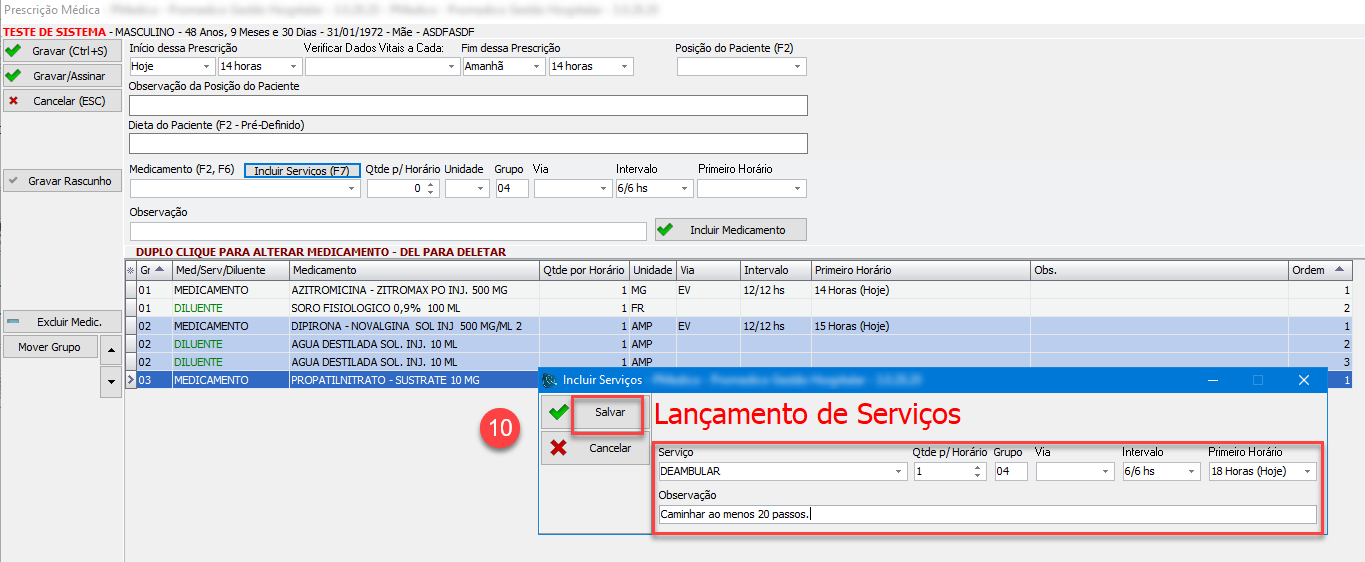The width and height of the screenshot is (1365, 562).
Task: Click the move group up arrow
Action: 111,349
